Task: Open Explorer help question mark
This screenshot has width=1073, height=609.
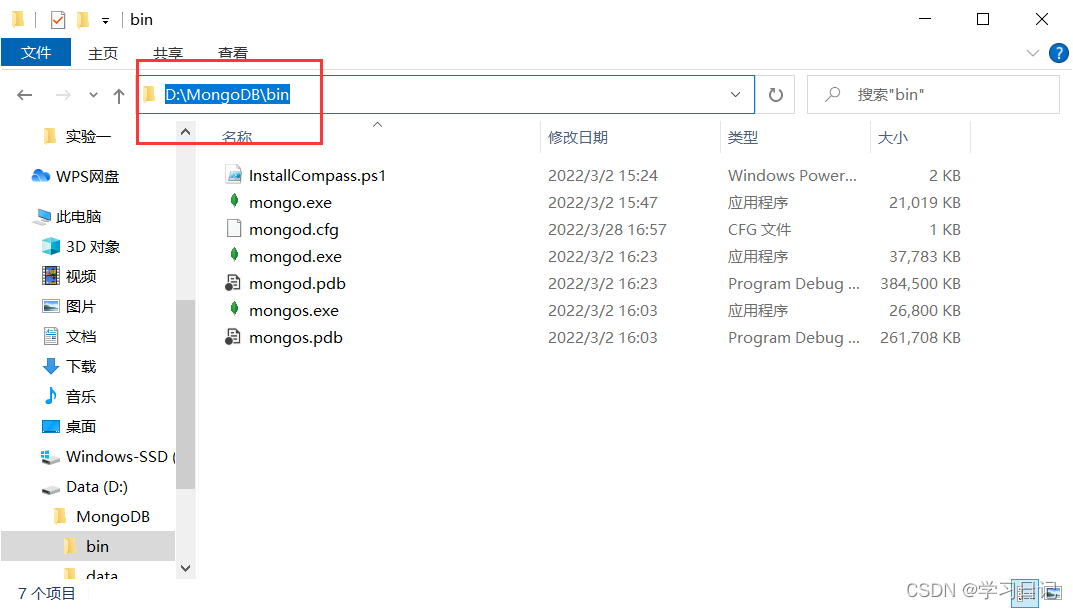Action: coord(1058,53)
